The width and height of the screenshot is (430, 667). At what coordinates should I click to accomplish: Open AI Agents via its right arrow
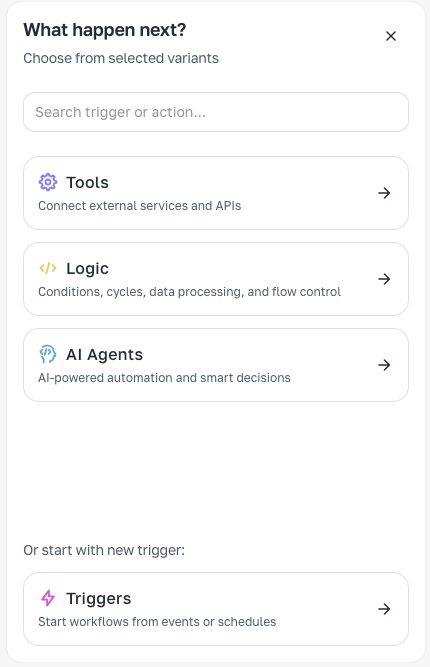point(384,365)
